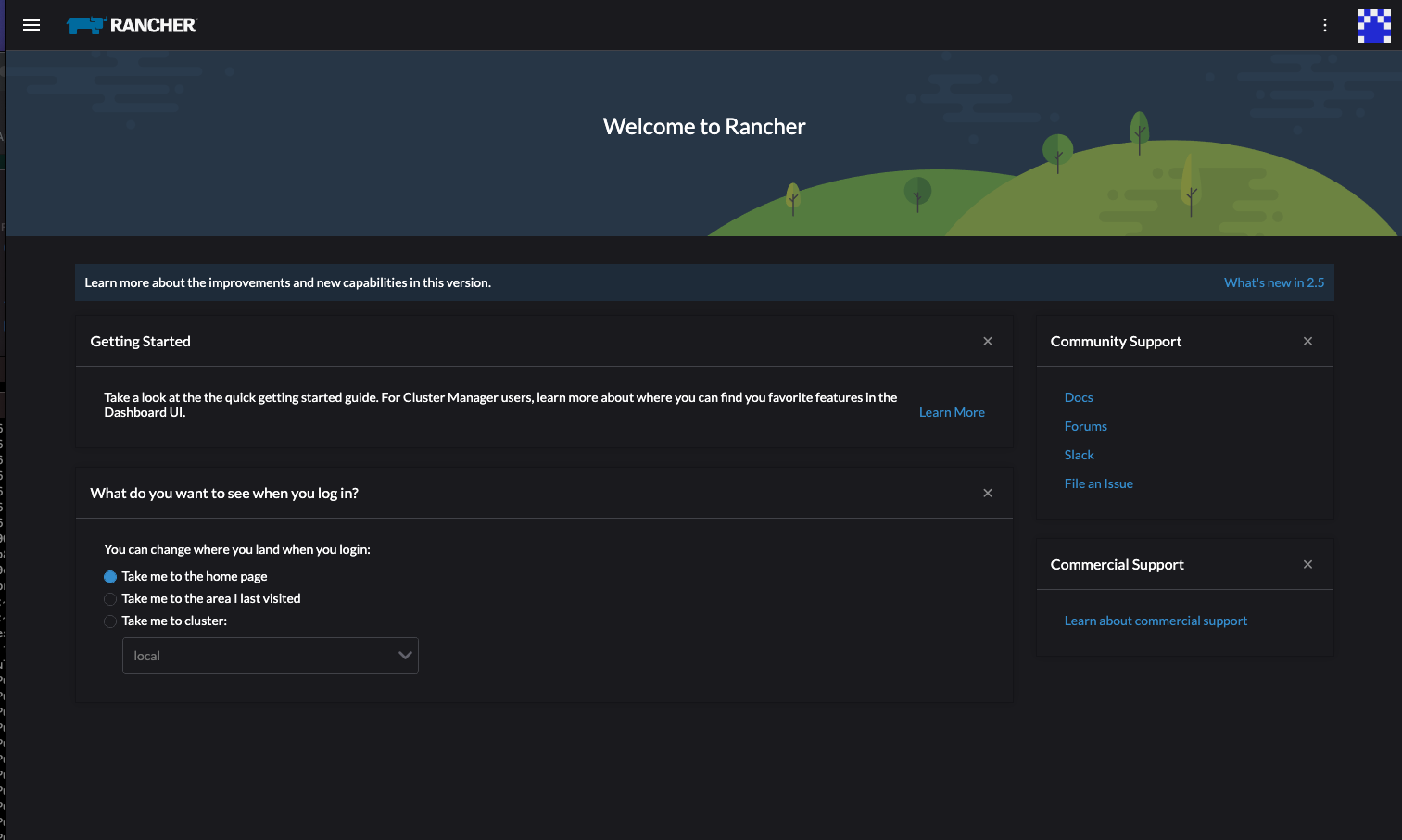Expand the local cluster dropdown
1402x840 pixels.
(x=270, y=655)
